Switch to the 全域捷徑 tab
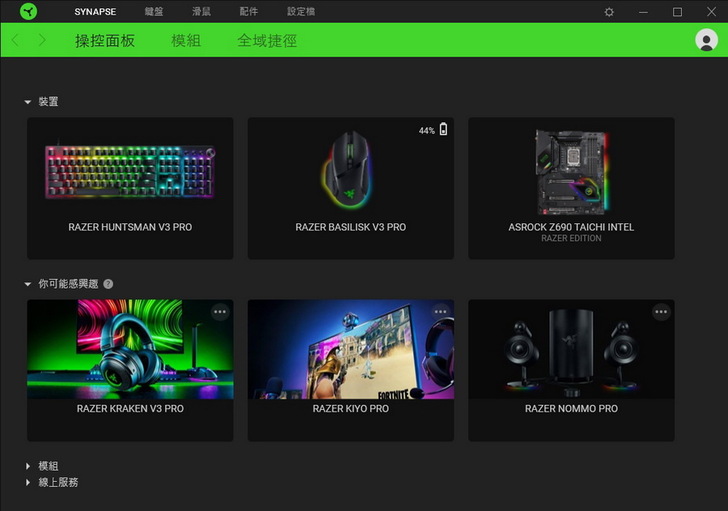Image resolution: width=728 pixels, height=511 pixels. 267,40
